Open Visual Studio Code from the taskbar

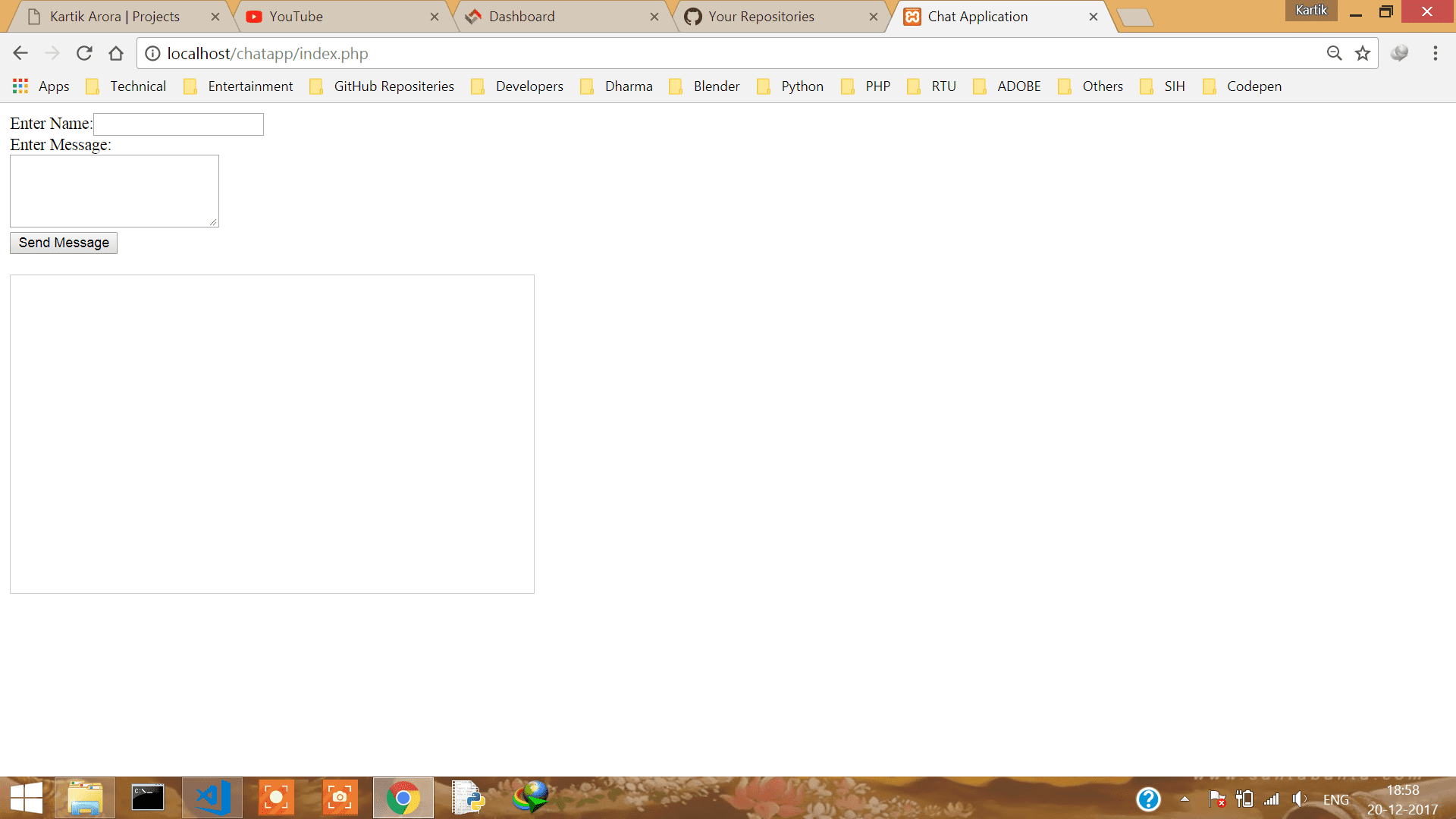[212, 798]
